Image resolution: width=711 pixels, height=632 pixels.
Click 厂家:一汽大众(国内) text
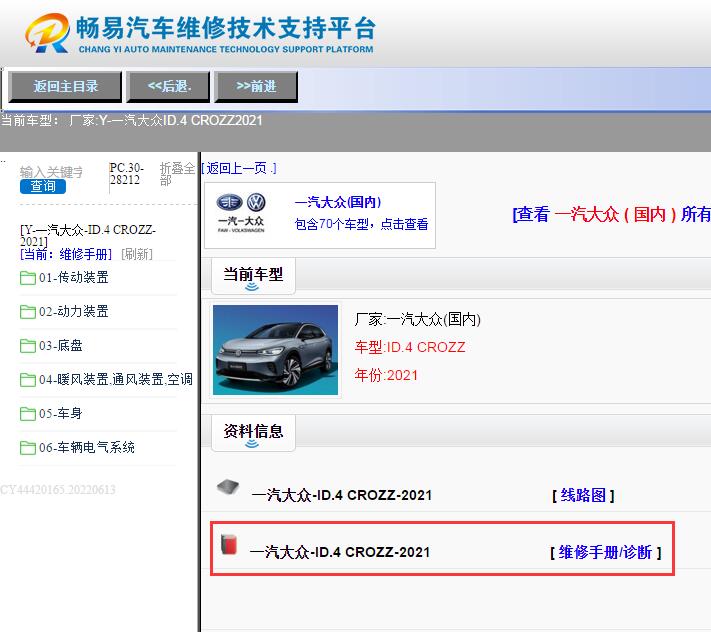(x=417, y=319)
